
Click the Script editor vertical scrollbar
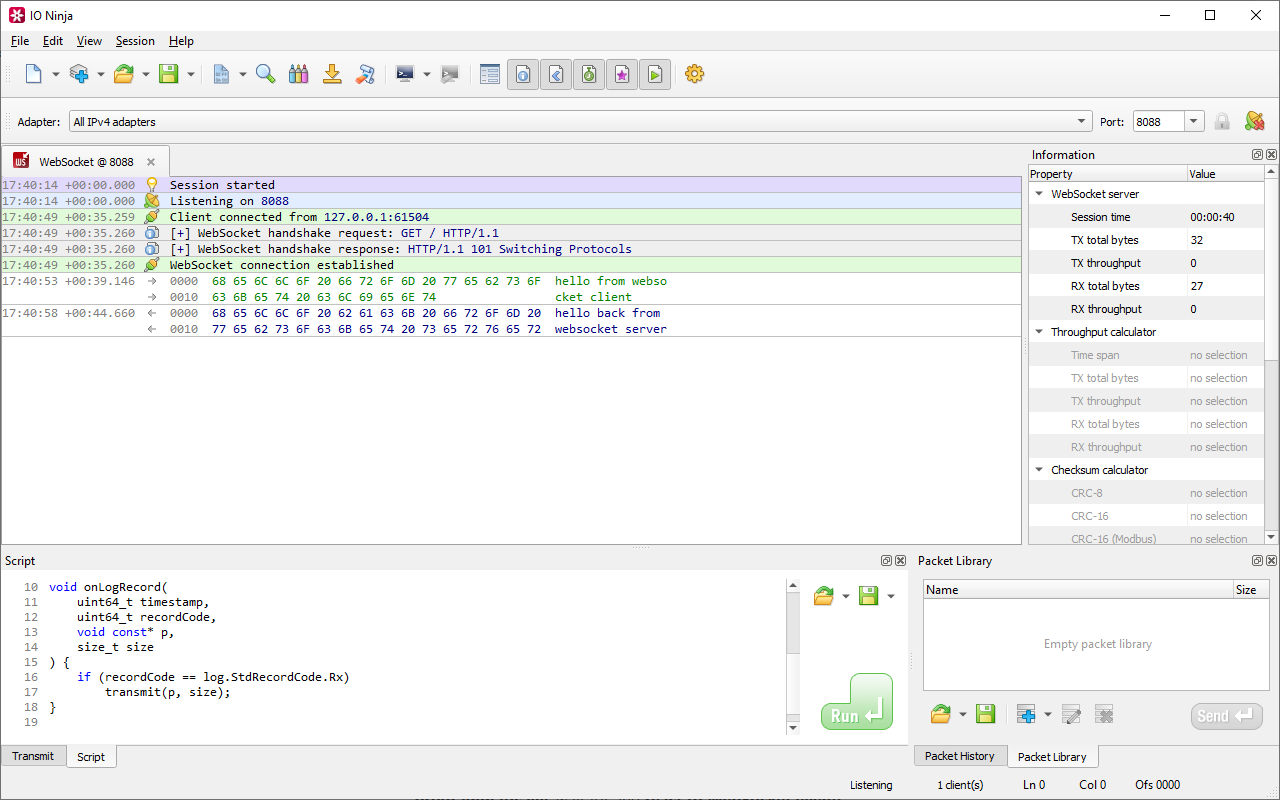(794, 656)
